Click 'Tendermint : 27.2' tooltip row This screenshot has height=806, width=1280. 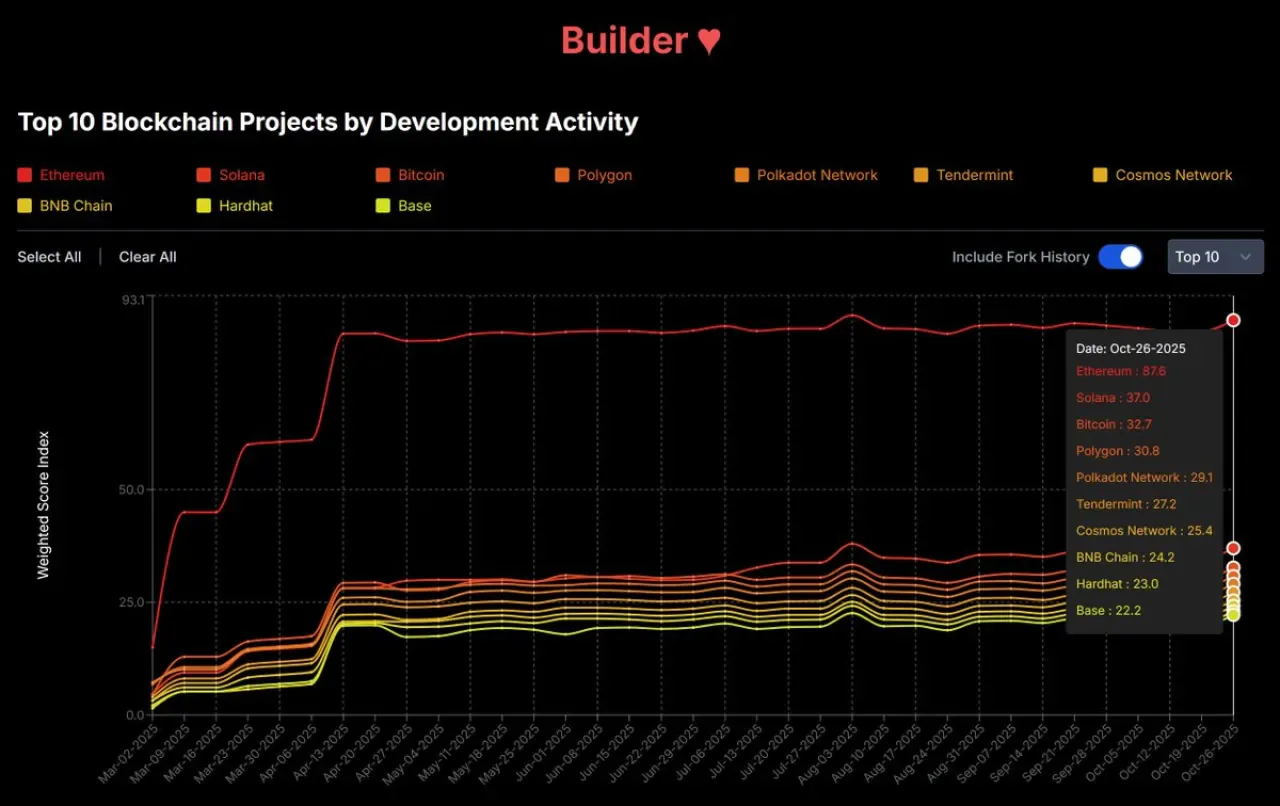click(1126, 504)
